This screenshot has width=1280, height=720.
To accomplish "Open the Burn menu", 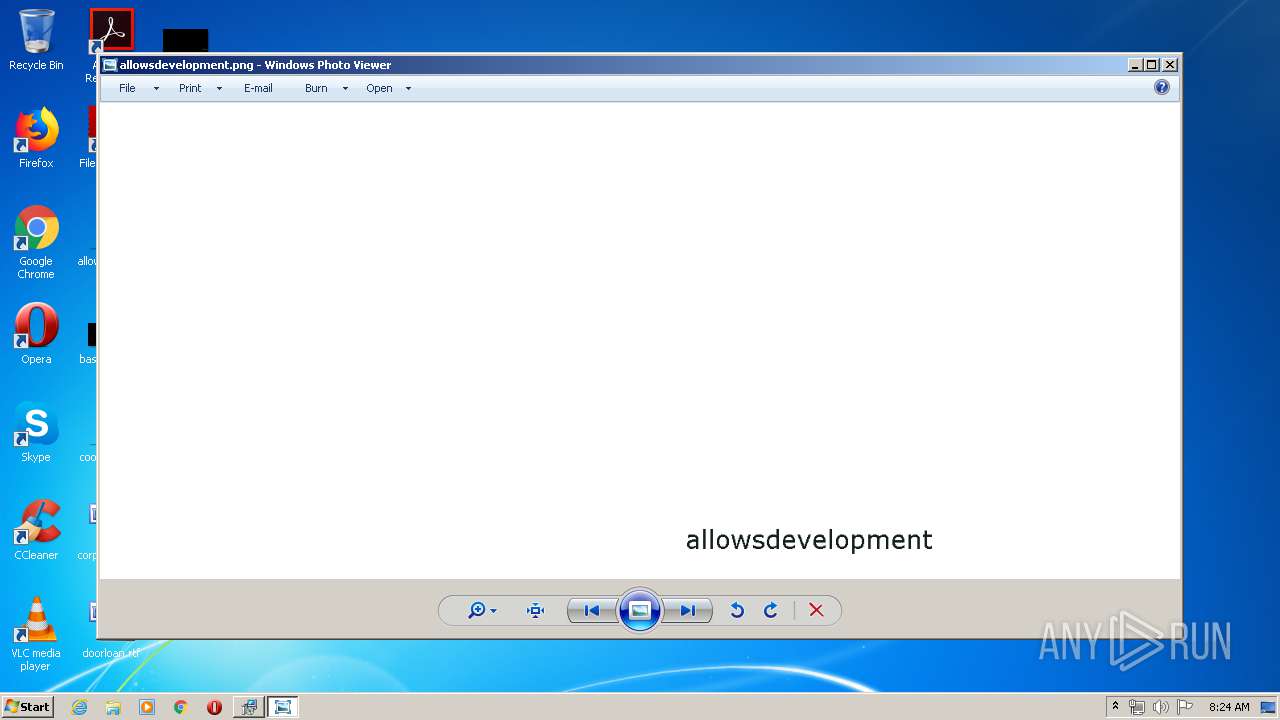I will point(316,88).
